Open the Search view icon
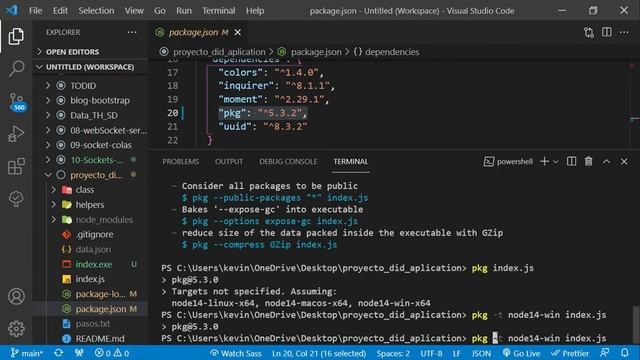This screenshot has height=360, width=640. pos(16,68)
